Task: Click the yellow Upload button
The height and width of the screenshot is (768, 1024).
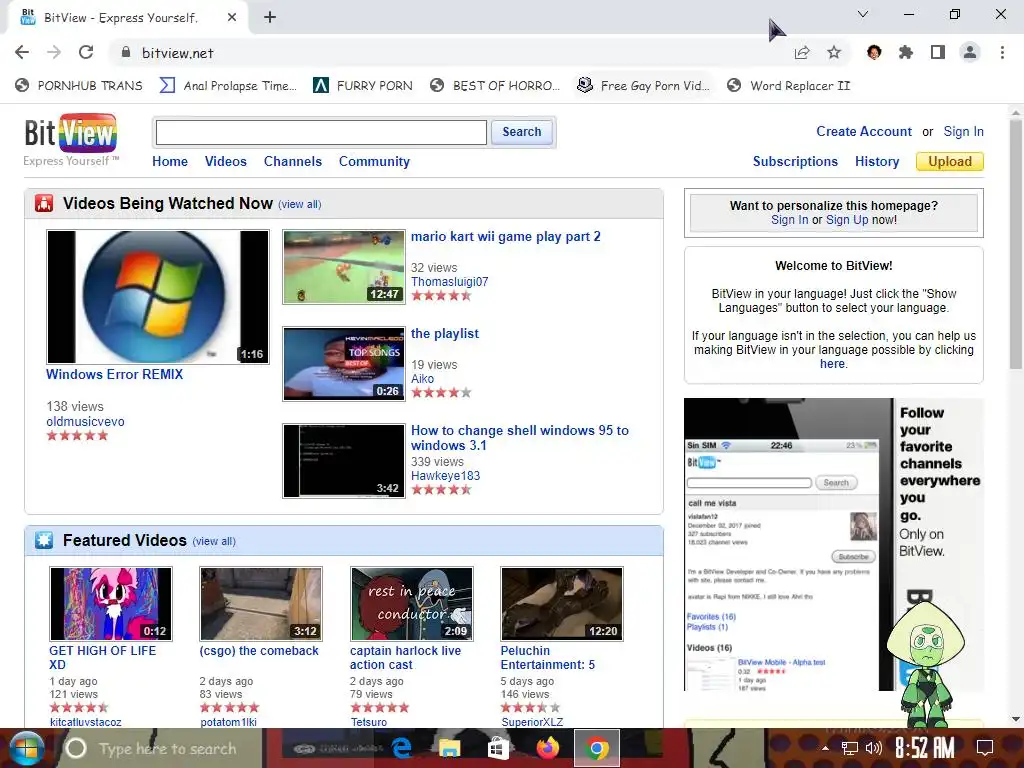Action: tap(950, 161)
